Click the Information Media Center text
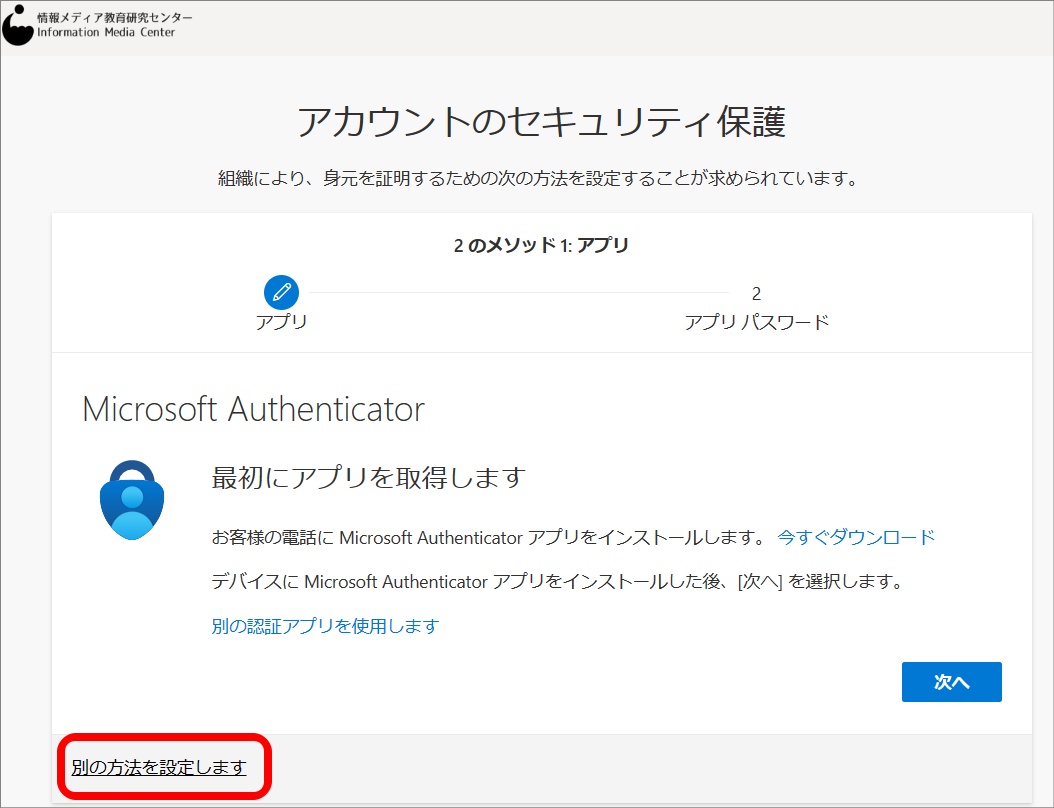The image size is (1054, 808). pyautogui.click(x=106, y=32)
